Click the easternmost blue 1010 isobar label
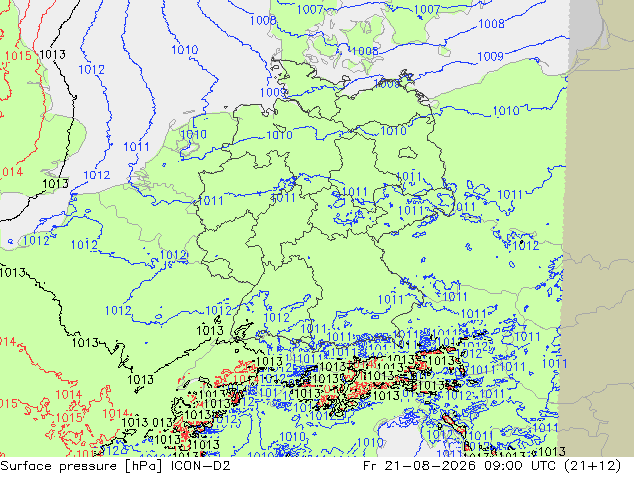 click(x=506, y=111)
